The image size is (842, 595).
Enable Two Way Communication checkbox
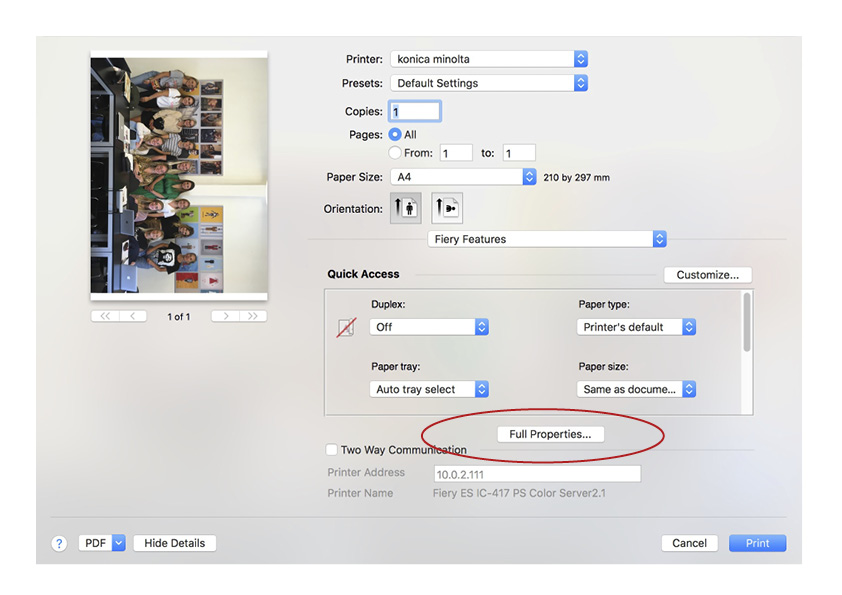click(332, 449)
